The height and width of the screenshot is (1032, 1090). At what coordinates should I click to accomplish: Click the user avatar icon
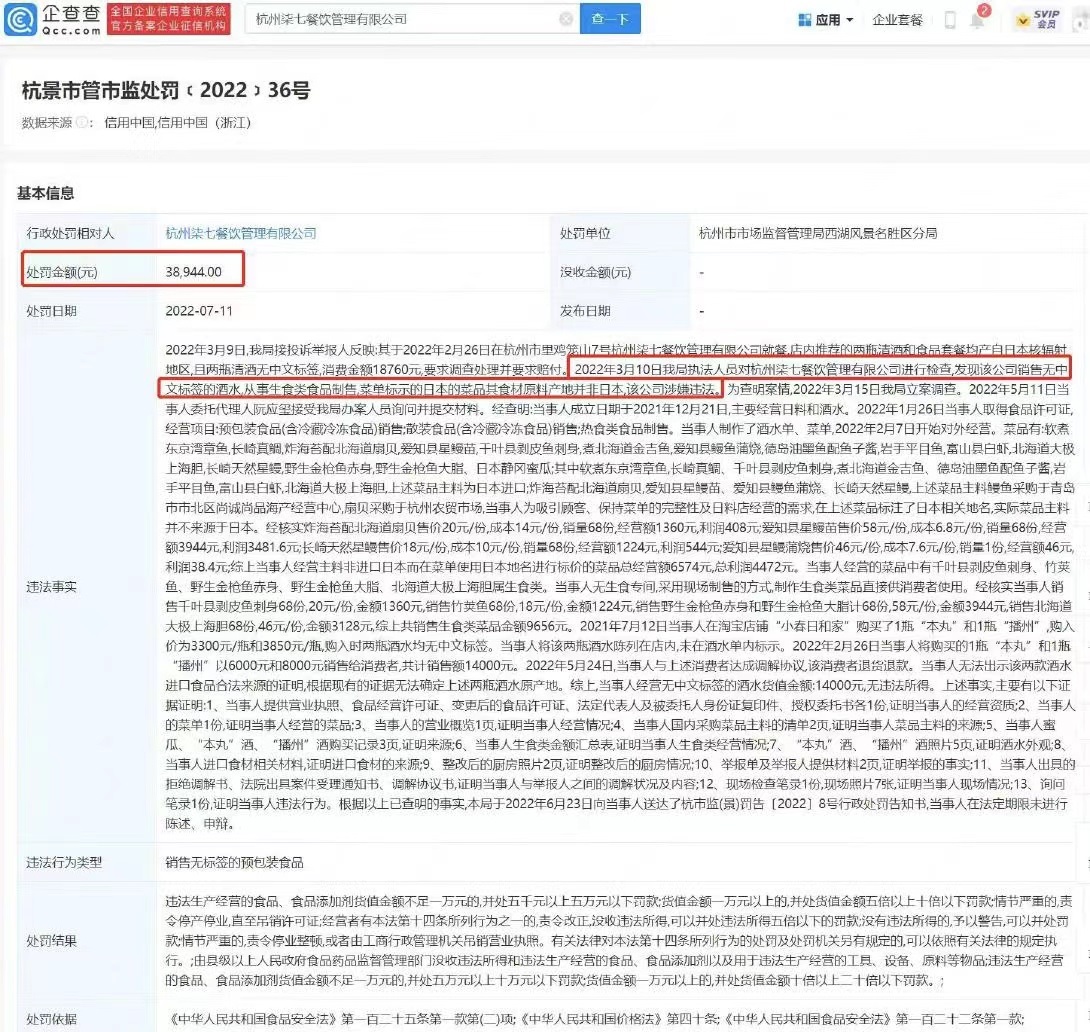point(1079,19)
